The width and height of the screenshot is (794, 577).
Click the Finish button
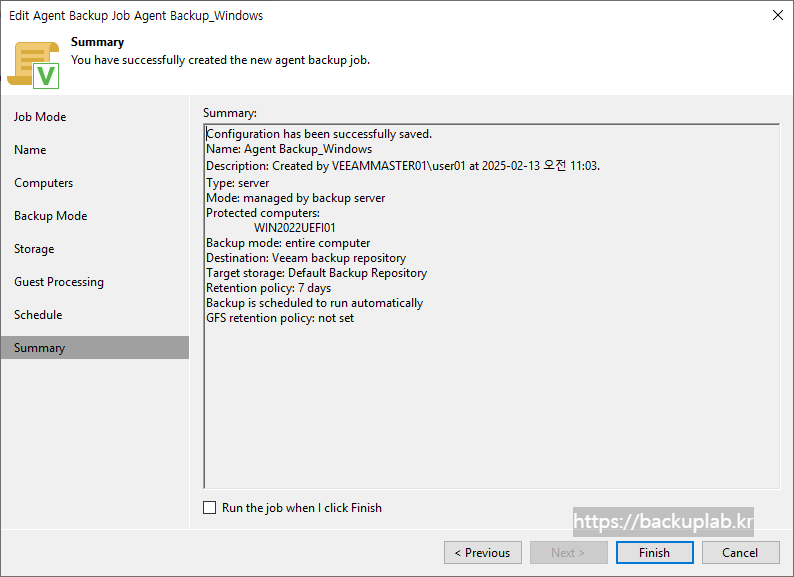click(654, 552)
